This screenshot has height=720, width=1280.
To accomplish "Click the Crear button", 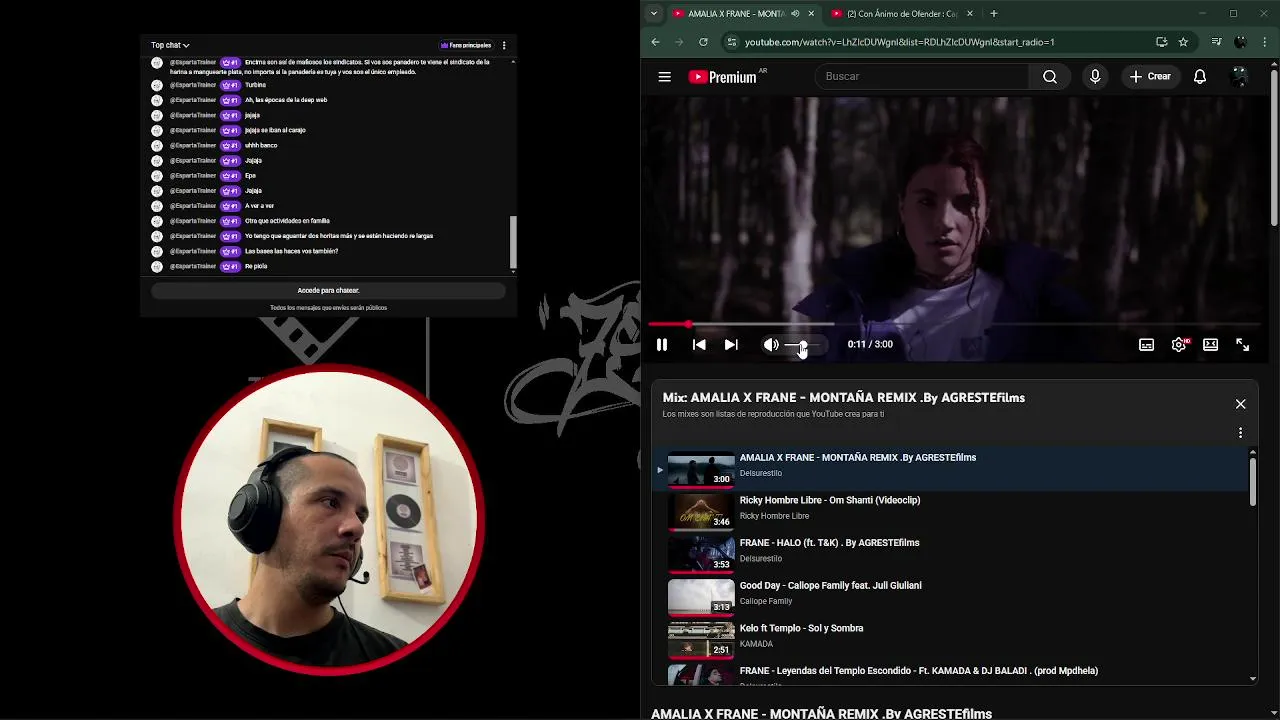I will 1150,76.
